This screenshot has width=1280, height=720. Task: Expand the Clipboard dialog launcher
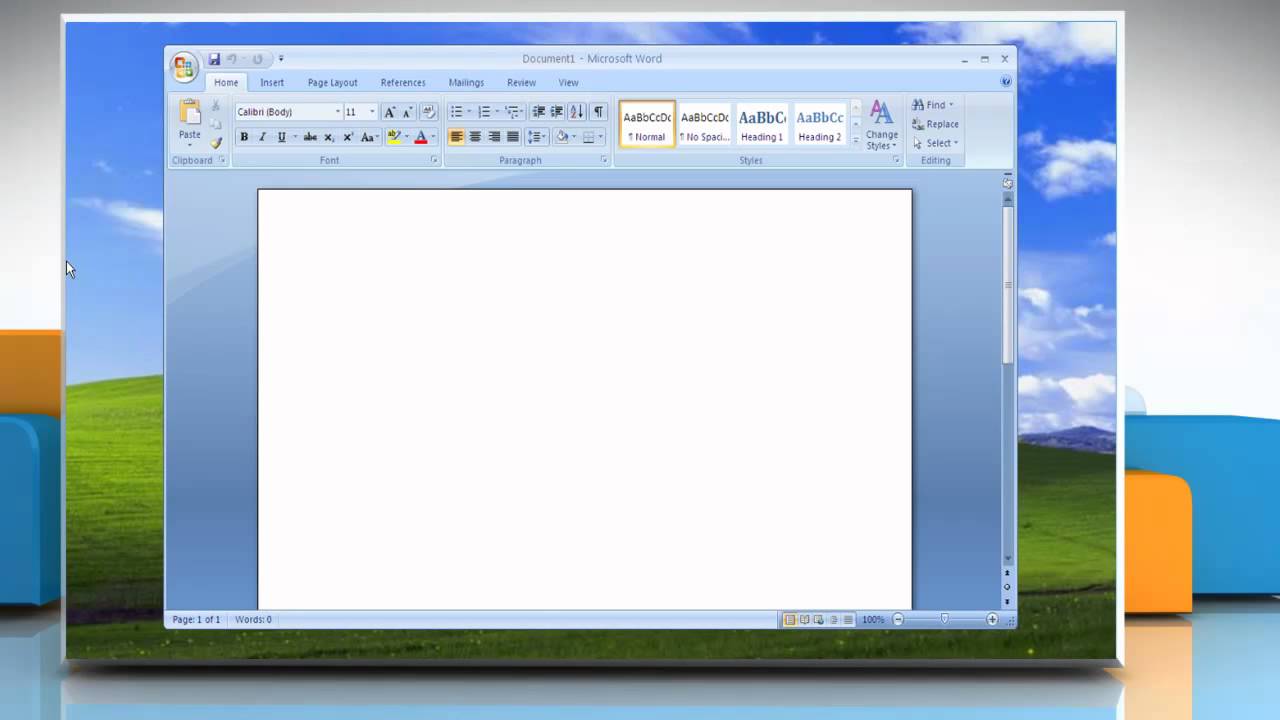[x=222, y=160]
